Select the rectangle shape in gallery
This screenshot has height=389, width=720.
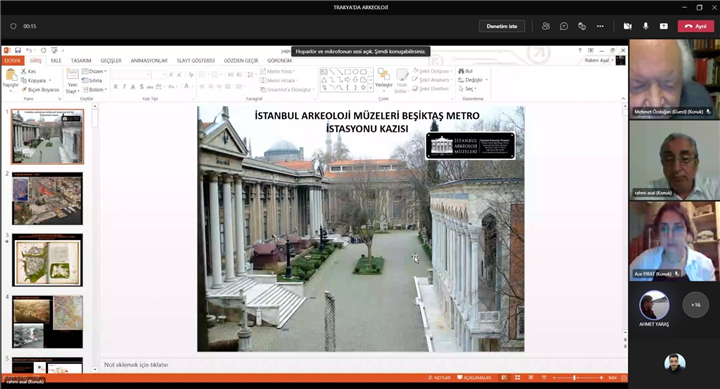click(348, 72)
